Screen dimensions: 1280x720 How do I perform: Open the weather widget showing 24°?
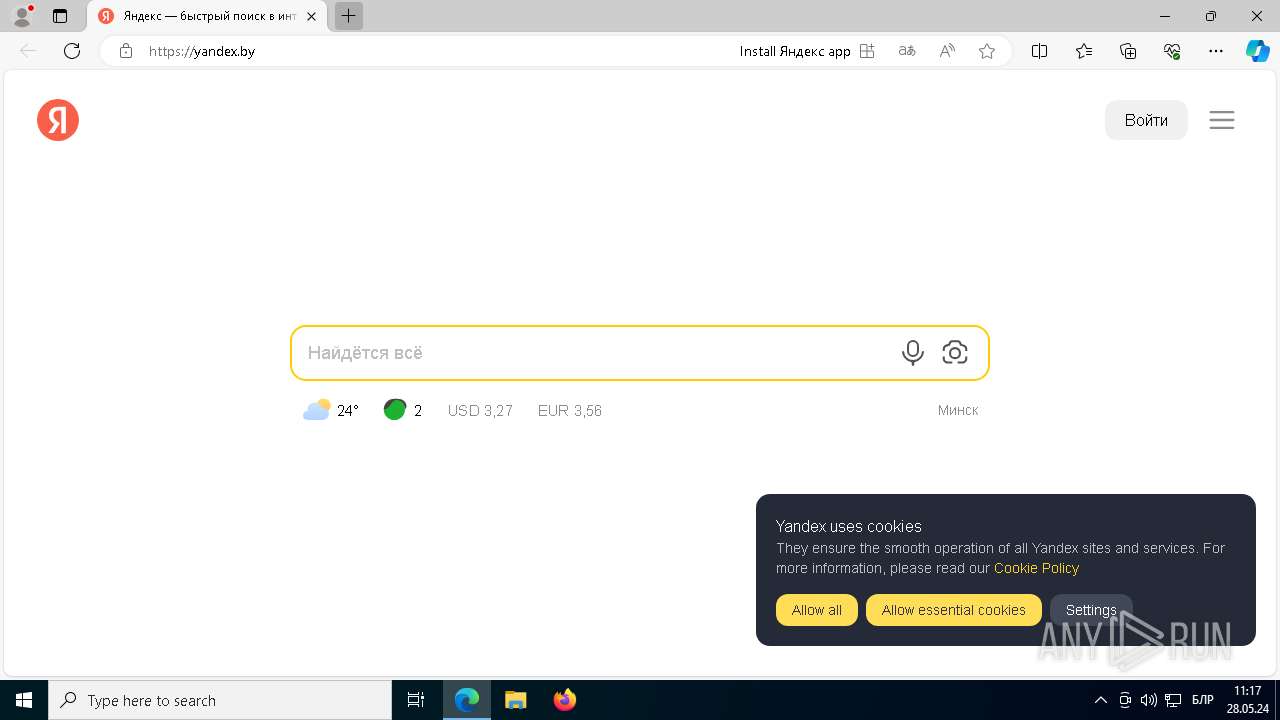tap(331, 410)
